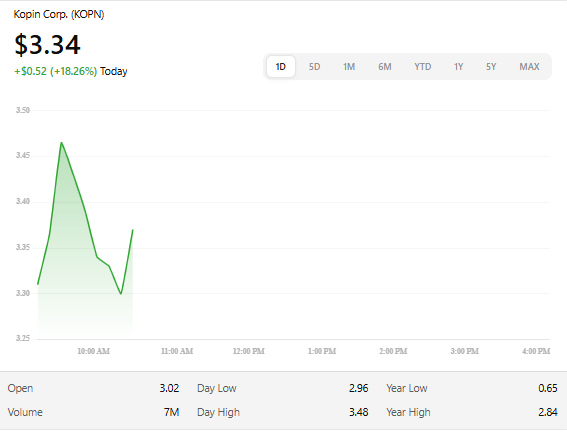Image resolution: width=567 pixels, height=433 pixels.
Task: Click the 3.50 y-axis label
Action: click(x=23, y=110)
